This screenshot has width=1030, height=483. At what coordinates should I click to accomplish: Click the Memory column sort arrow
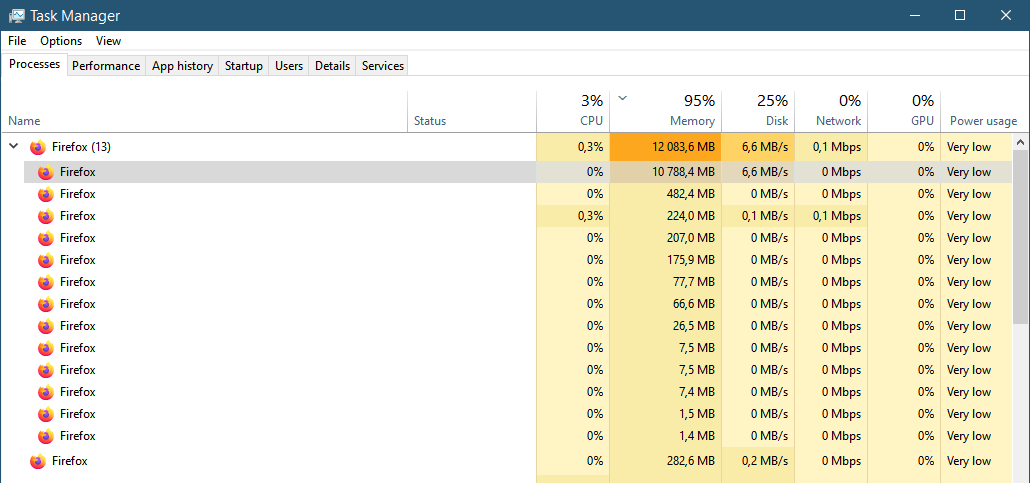tap(623, 99)
